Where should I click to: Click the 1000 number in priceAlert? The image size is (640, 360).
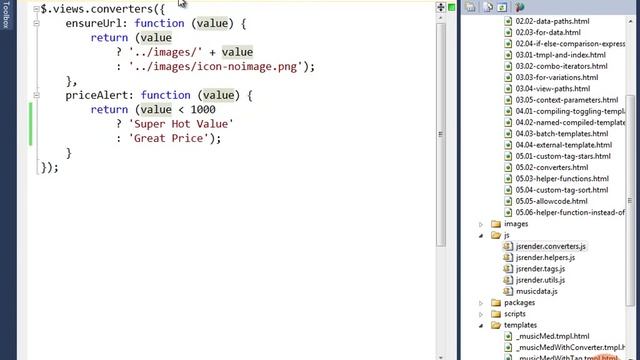(203, 109)
